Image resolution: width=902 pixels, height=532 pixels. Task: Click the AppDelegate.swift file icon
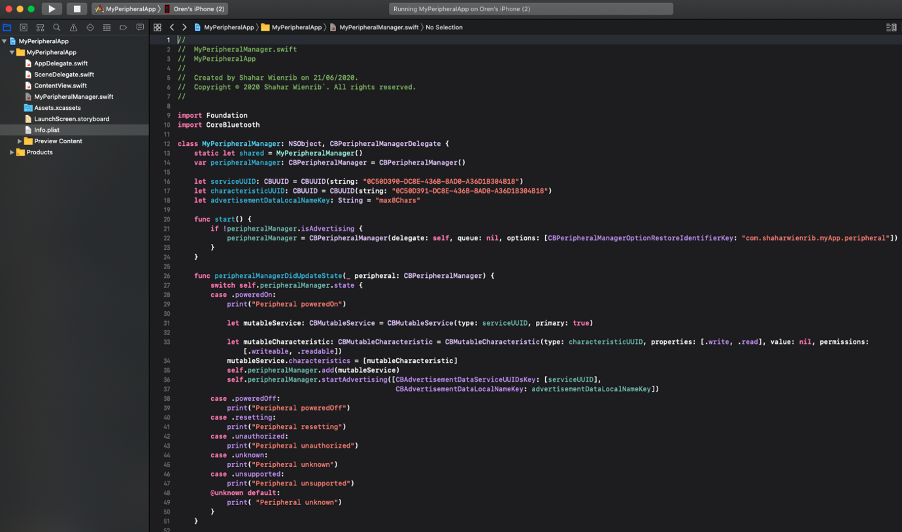pos(28,63)
